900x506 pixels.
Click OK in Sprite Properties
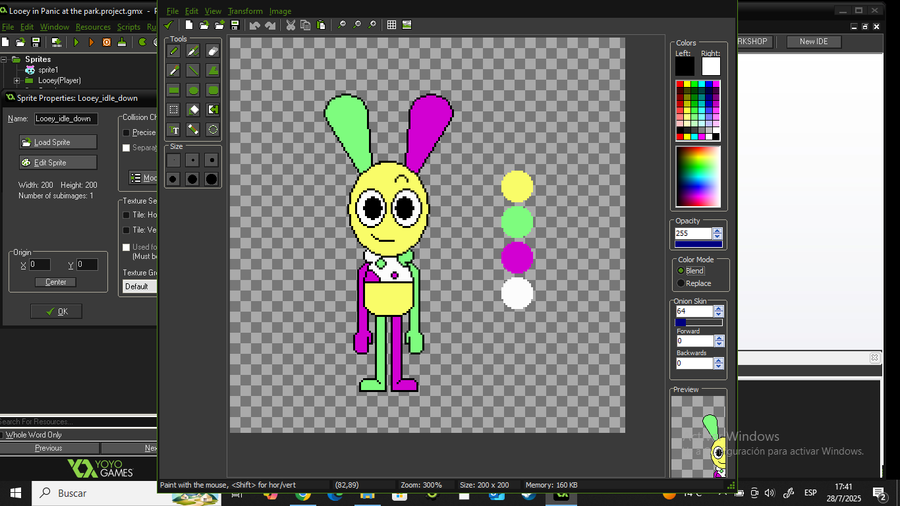pos(56,312)
